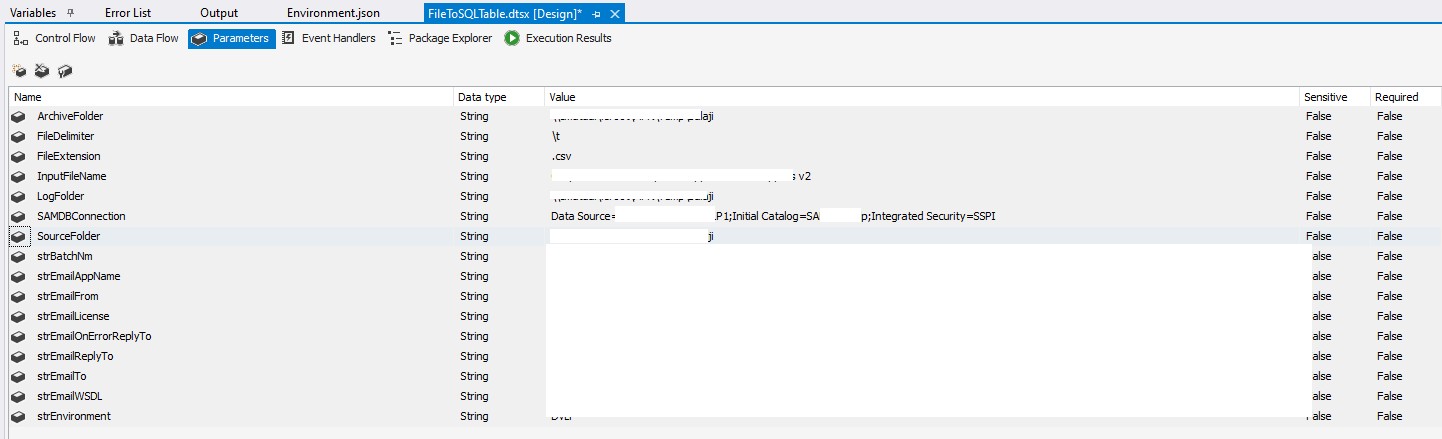
Task: Switch to the Variables panel tab
Action: tap(33, 13)
